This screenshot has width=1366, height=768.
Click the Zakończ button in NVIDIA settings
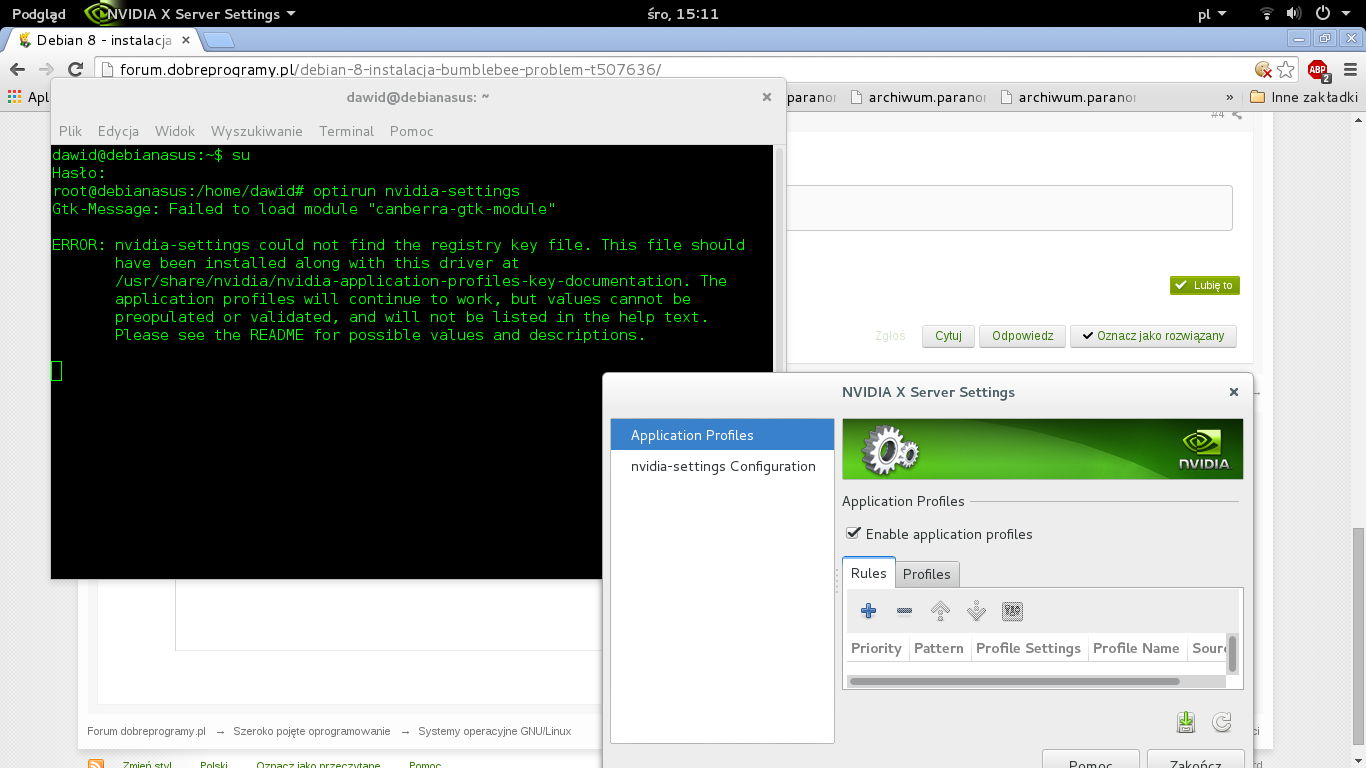(x=1195, y=760)
